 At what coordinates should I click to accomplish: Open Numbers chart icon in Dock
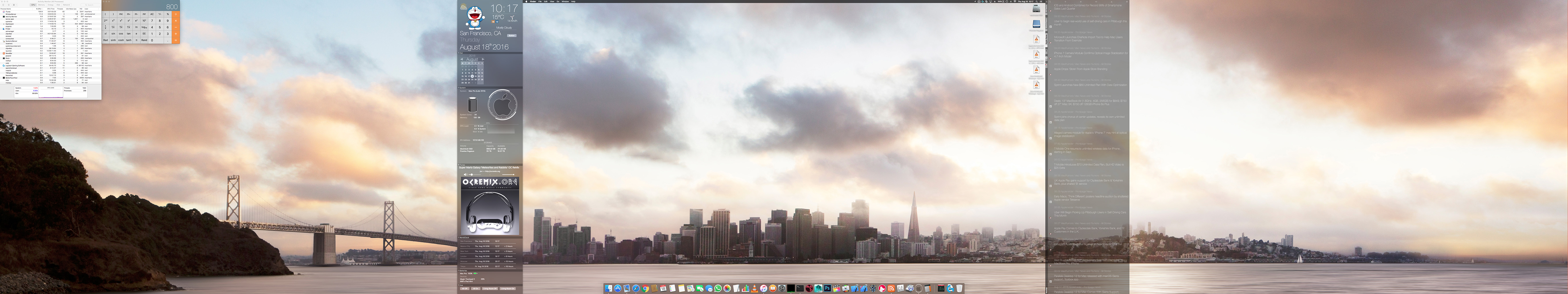pyautogui.click(x=746, y=289)
